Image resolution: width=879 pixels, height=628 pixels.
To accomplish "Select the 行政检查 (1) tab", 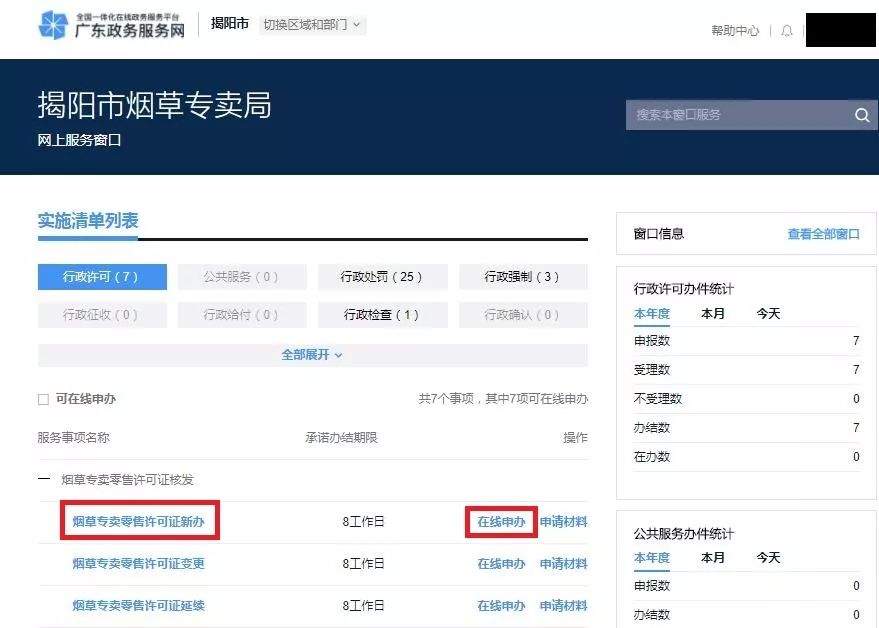I will (382, 315).
